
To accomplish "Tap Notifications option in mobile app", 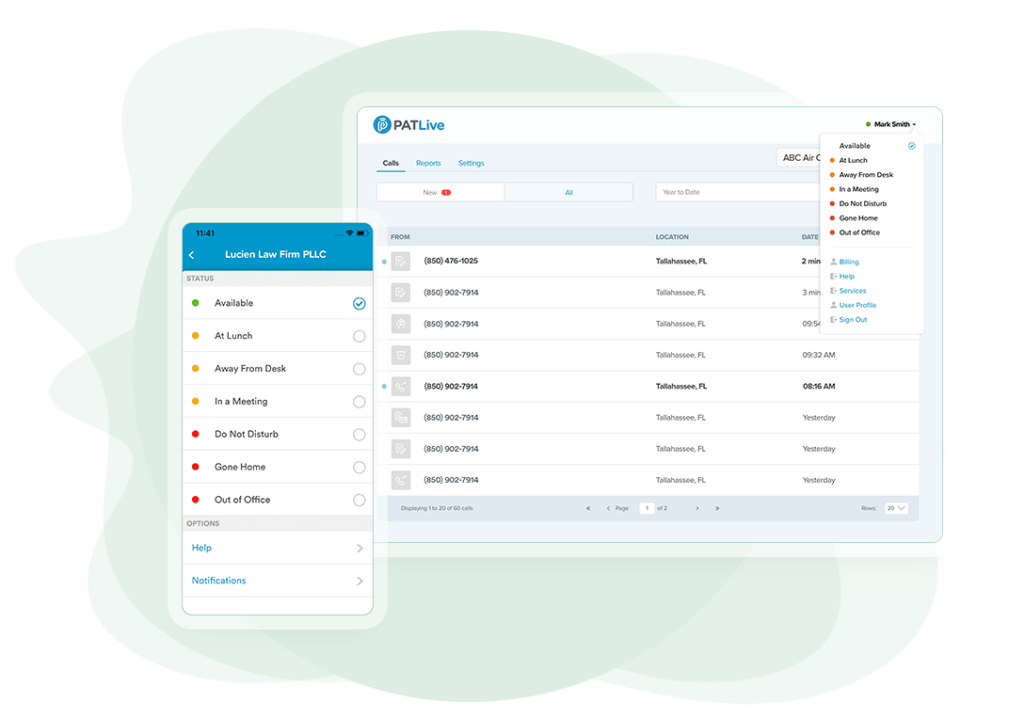I will [278, 581].
